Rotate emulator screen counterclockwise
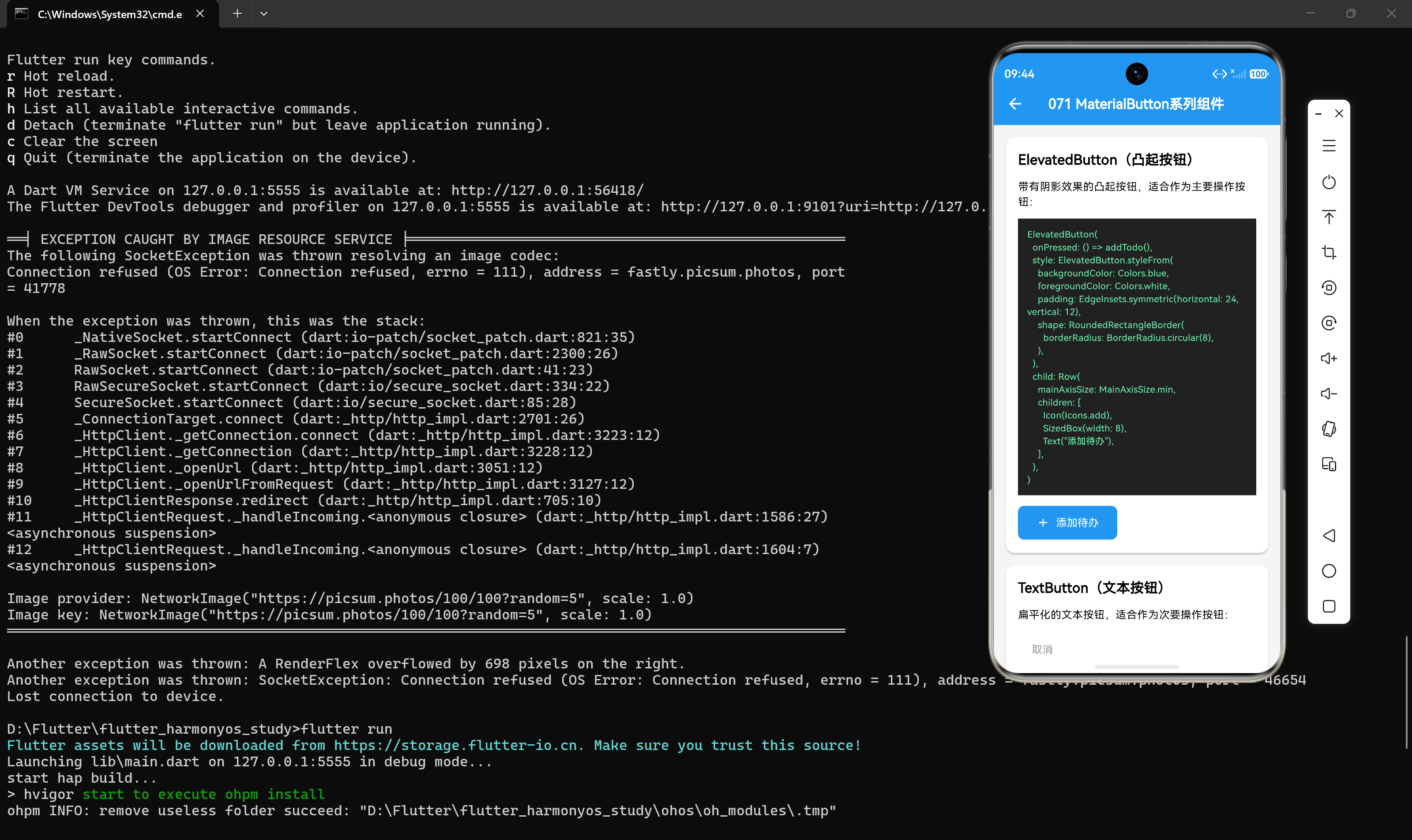Screen dimensions: 1412x840 pyautogui.click(x=1329, y=288)
